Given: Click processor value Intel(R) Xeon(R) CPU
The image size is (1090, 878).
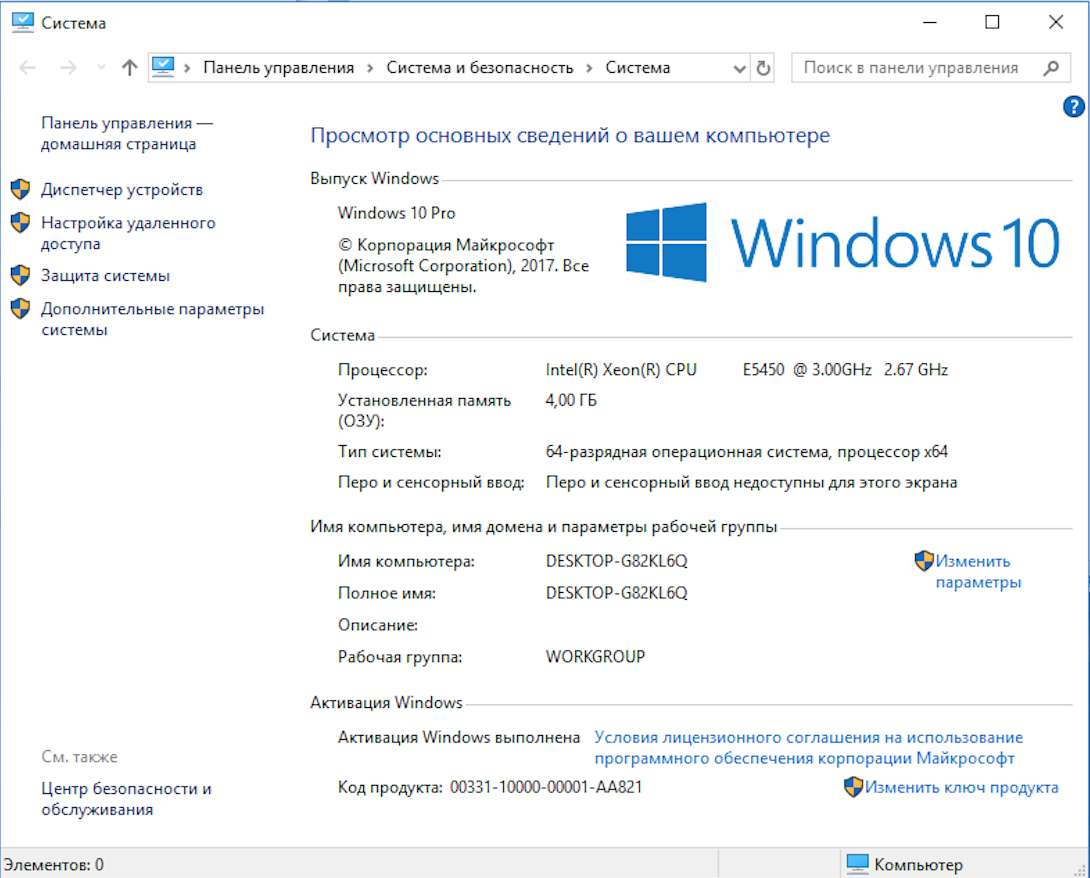Looking at the screenshot, I should coord(747,369).
